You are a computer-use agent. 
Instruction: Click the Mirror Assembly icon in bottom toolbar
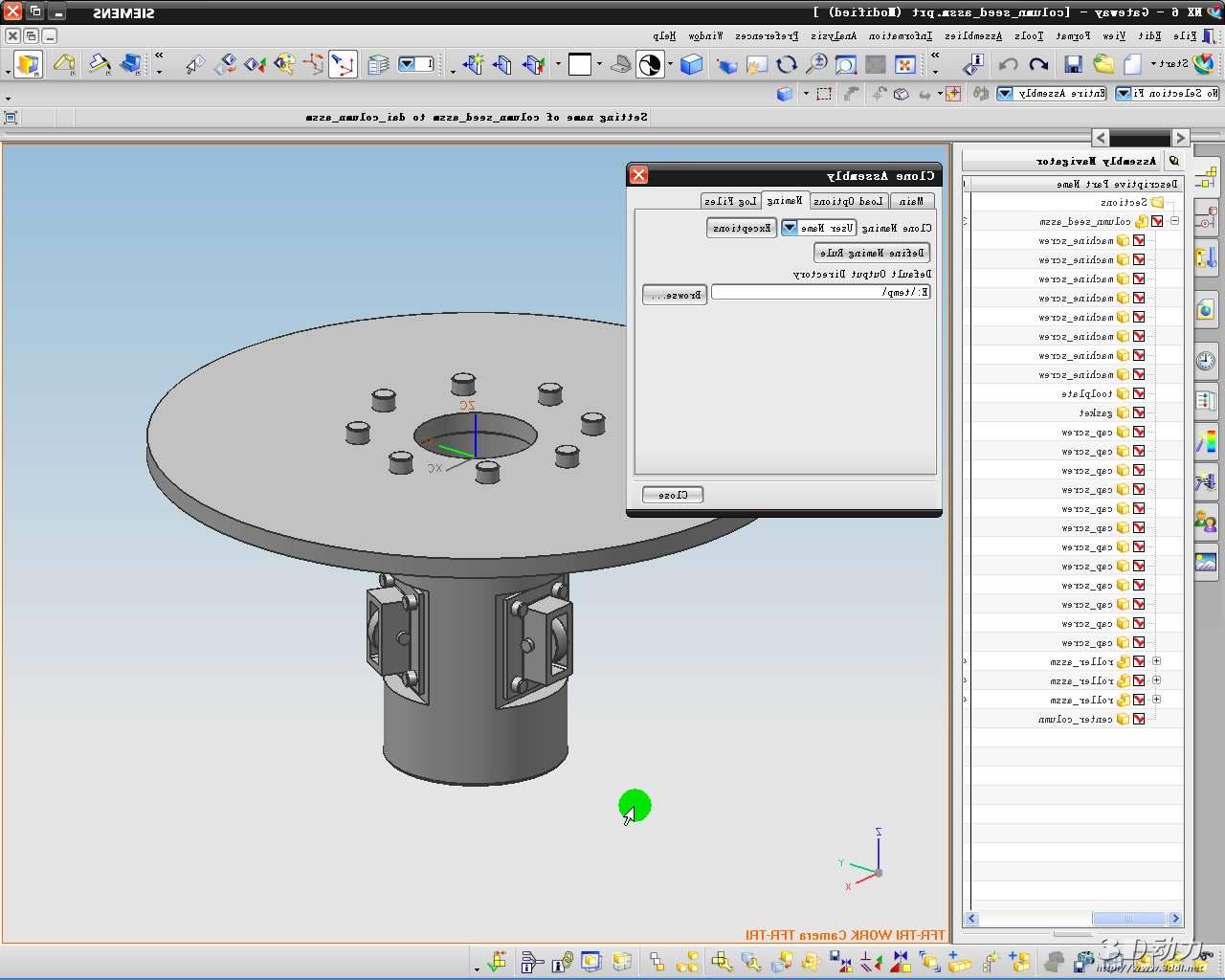pyautogui.click(x=901, y=962)
